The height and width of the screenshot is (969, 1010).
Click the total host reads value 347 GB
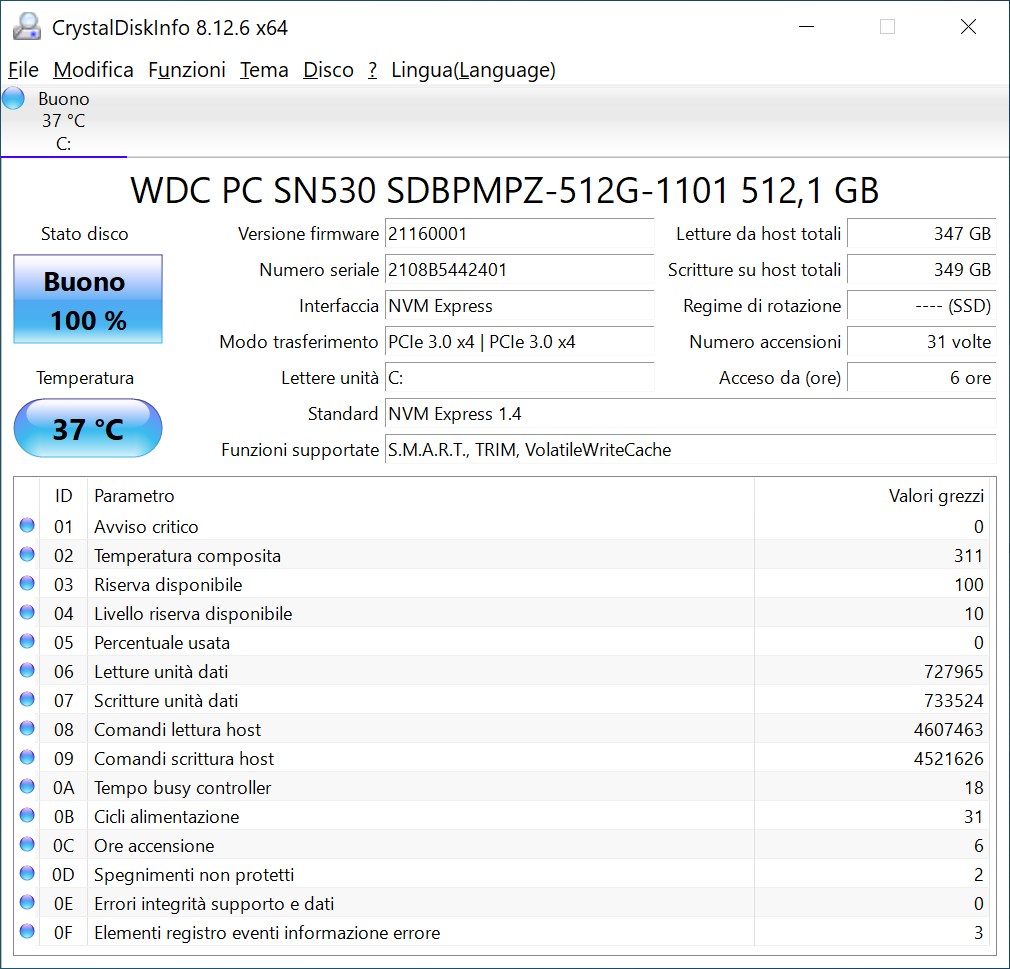tap(922, 233)
